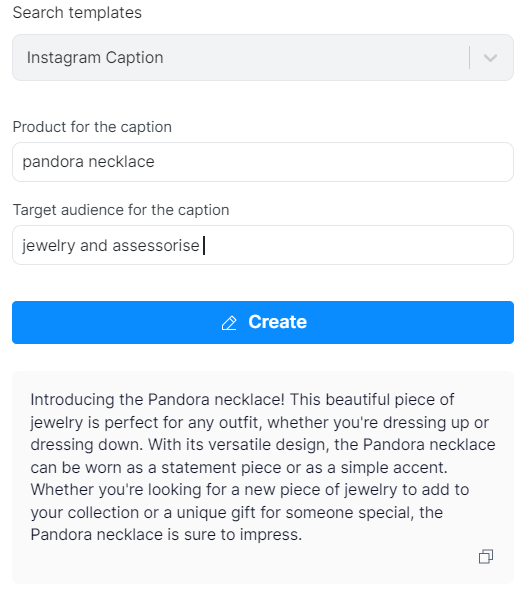Open the Instagram Caption template selector

(x=263, y=57)
